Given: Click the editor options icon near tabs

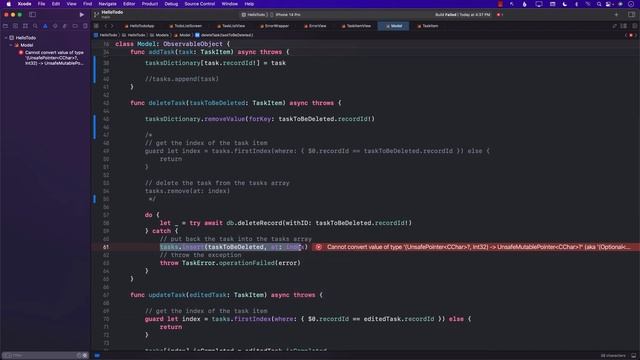Looking at the screenshot, I should (615, 26).
